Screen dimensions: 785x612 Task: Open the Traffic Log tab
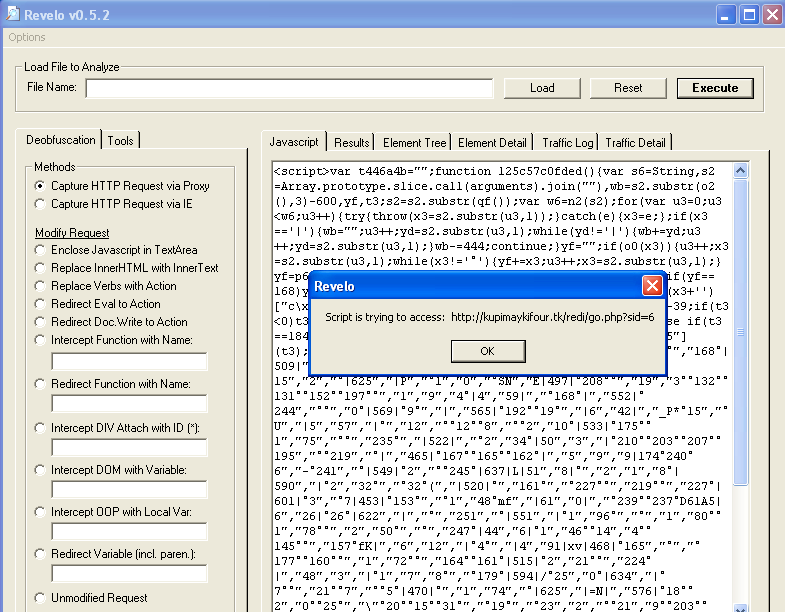(567, 143)
